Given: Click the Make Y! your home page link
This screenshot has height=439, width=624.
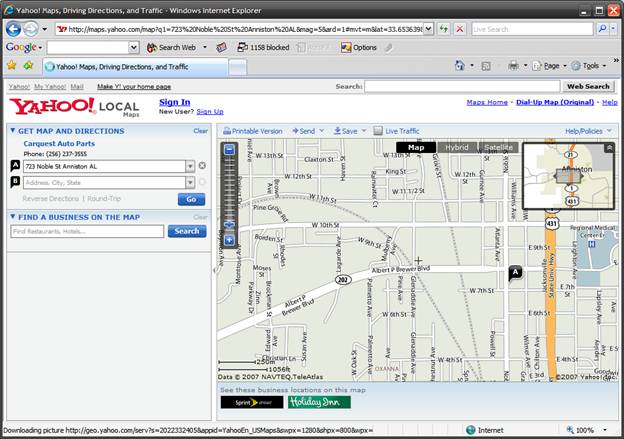Looking at the screenshot, I should (134, 86).
